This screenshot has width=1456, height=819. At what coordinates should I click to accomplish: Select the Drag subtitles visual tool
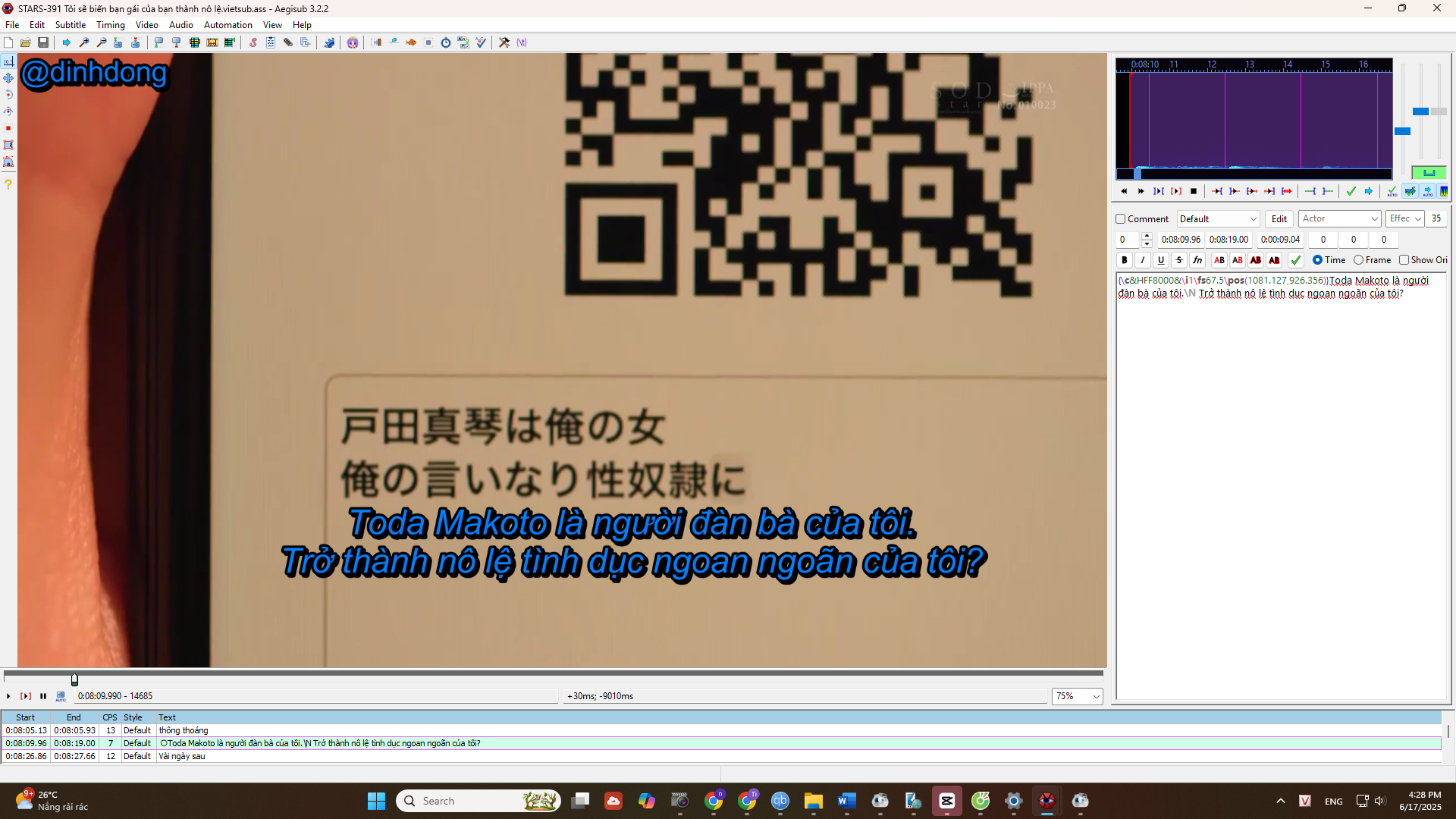tap(8, 78)
